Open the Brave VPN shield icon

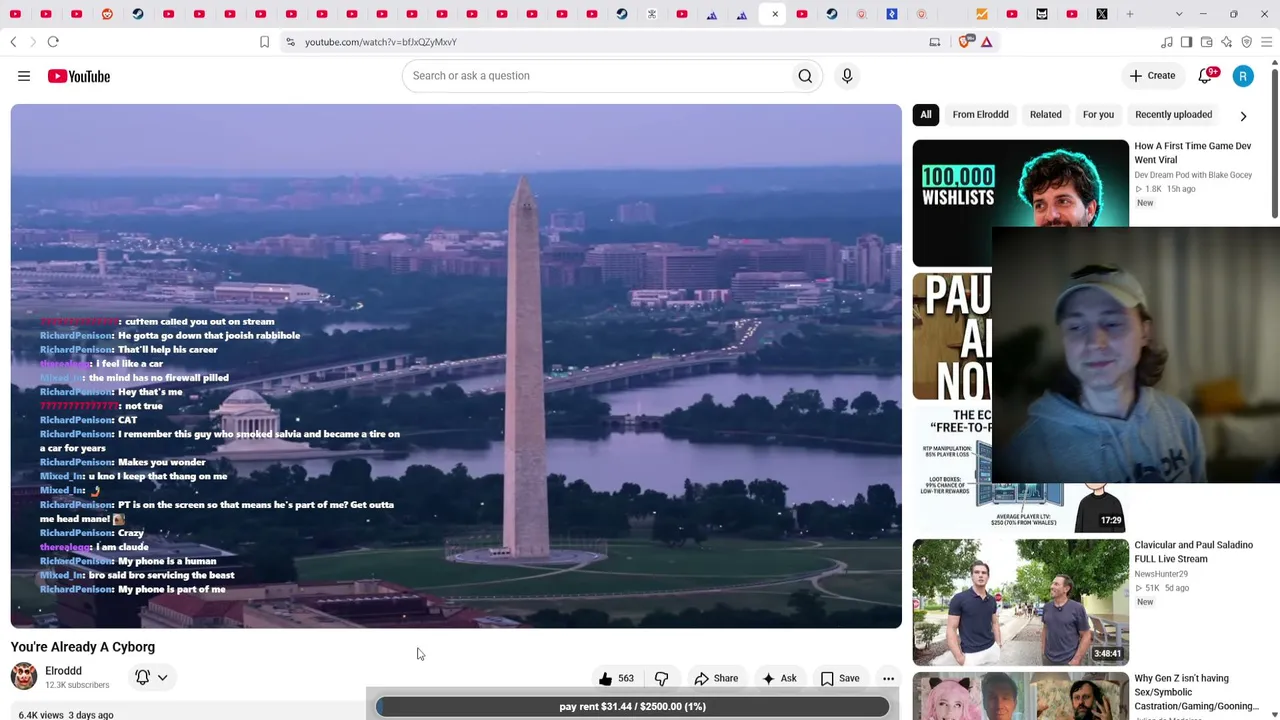coord(1247,42)
